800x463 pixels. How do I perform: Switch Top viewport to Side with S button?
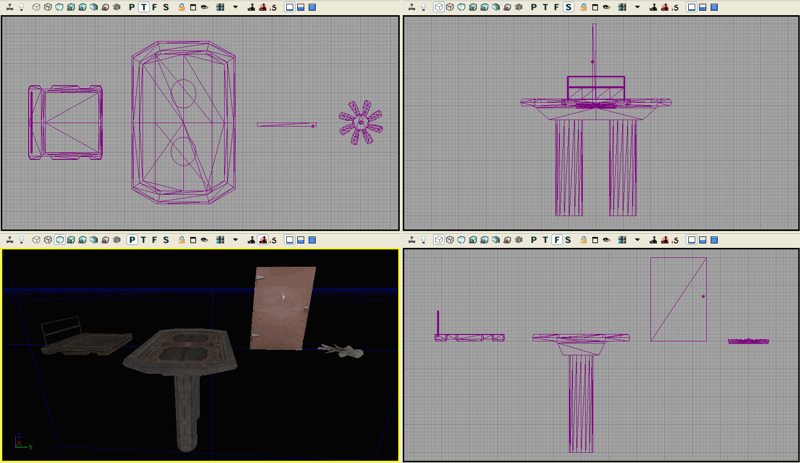coord(166,7)
